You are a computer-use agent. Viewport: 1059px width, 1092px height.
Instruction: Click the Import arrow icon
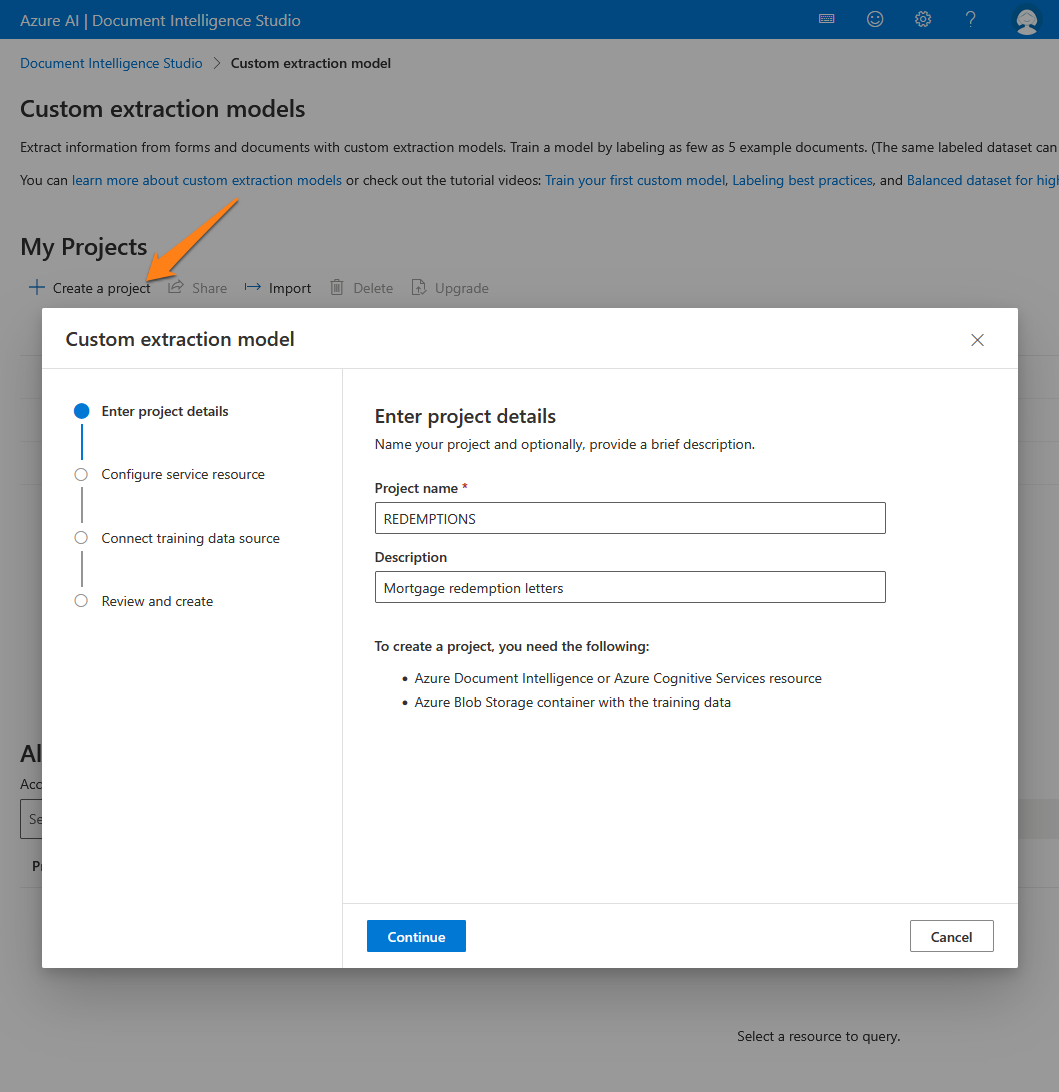point(253,287)
